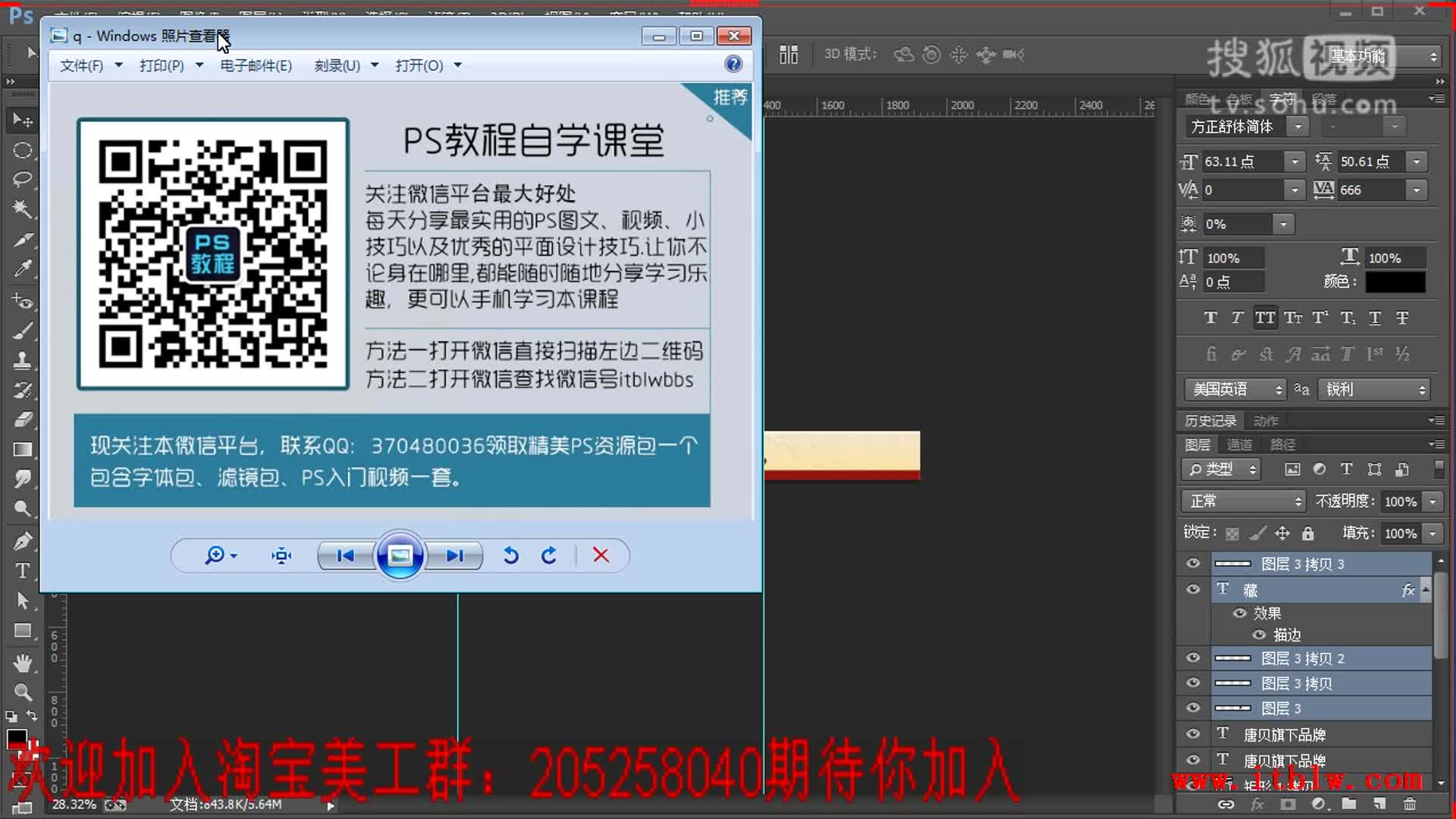This screenshot has width=1456, height=819.
Task: Open language dropdown 美国英语
Action: (1235, 390)
